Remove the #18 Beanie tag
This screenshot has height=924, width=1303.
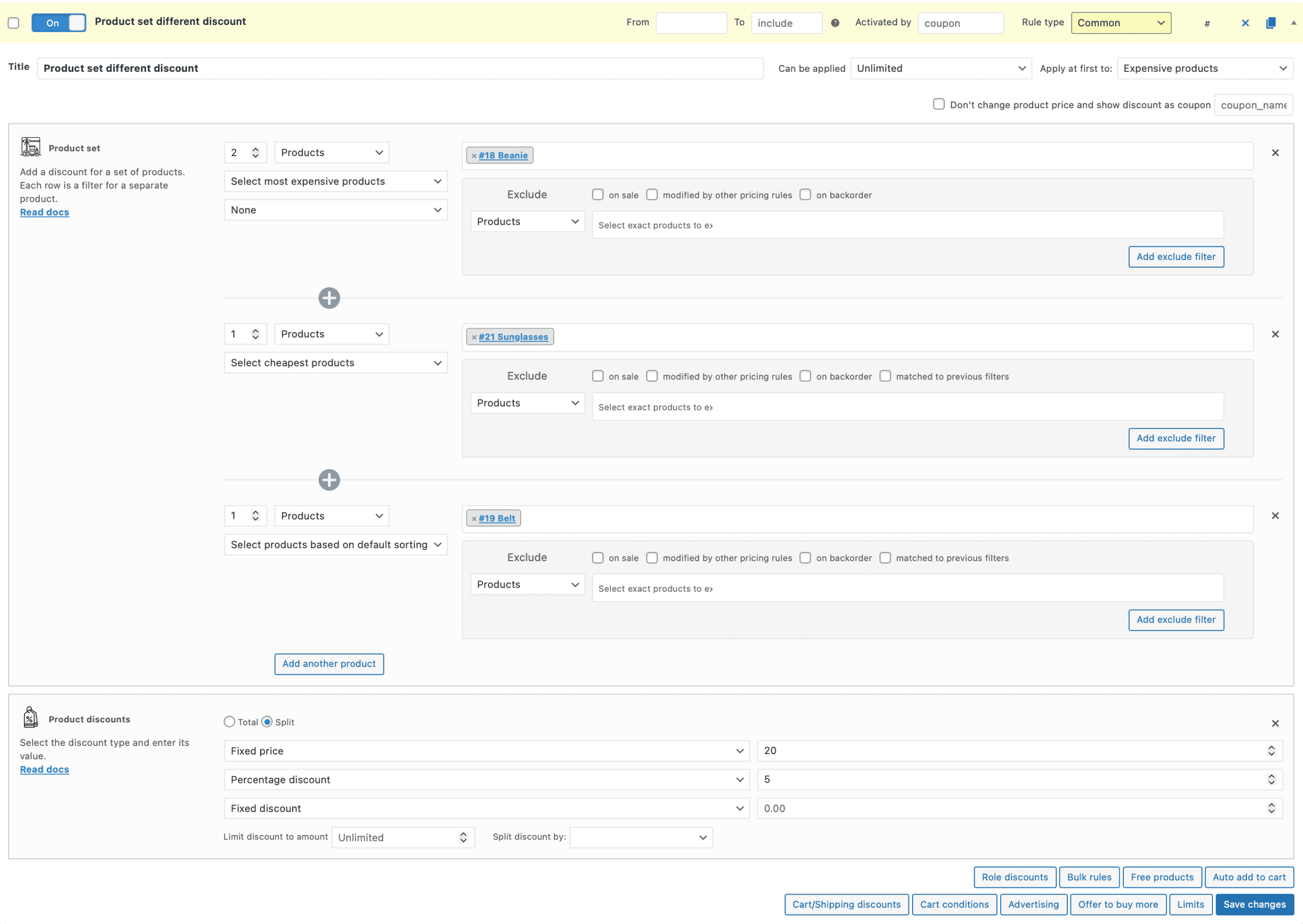coord(473,155)
